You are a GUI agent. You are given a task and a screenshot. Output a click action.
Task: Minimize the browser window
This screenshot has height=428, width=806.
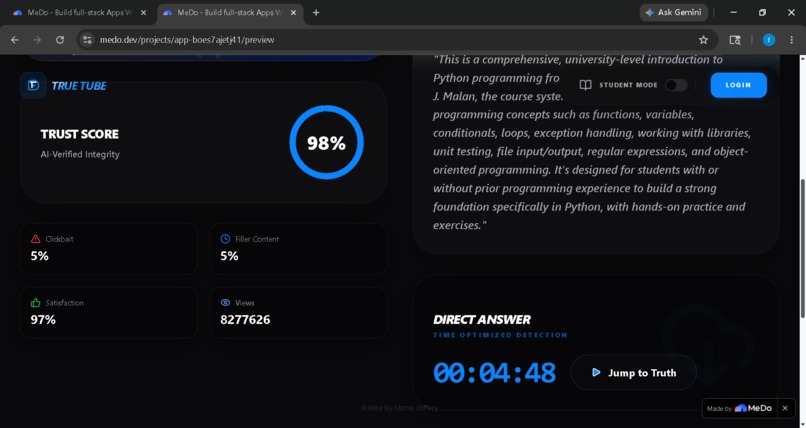tap(734, 12)
